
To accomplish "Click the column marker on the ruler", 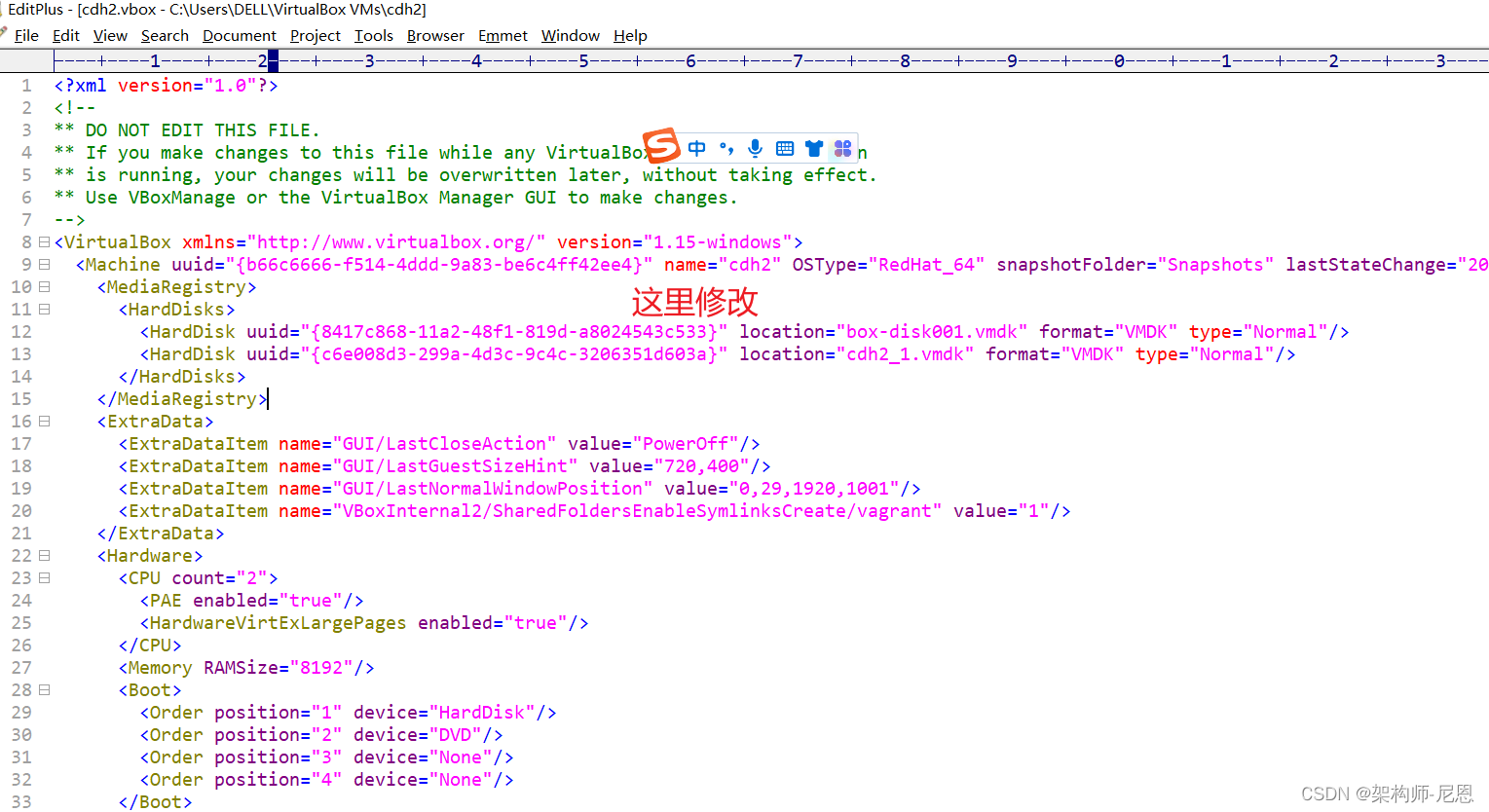I will [x=273, y=61].
